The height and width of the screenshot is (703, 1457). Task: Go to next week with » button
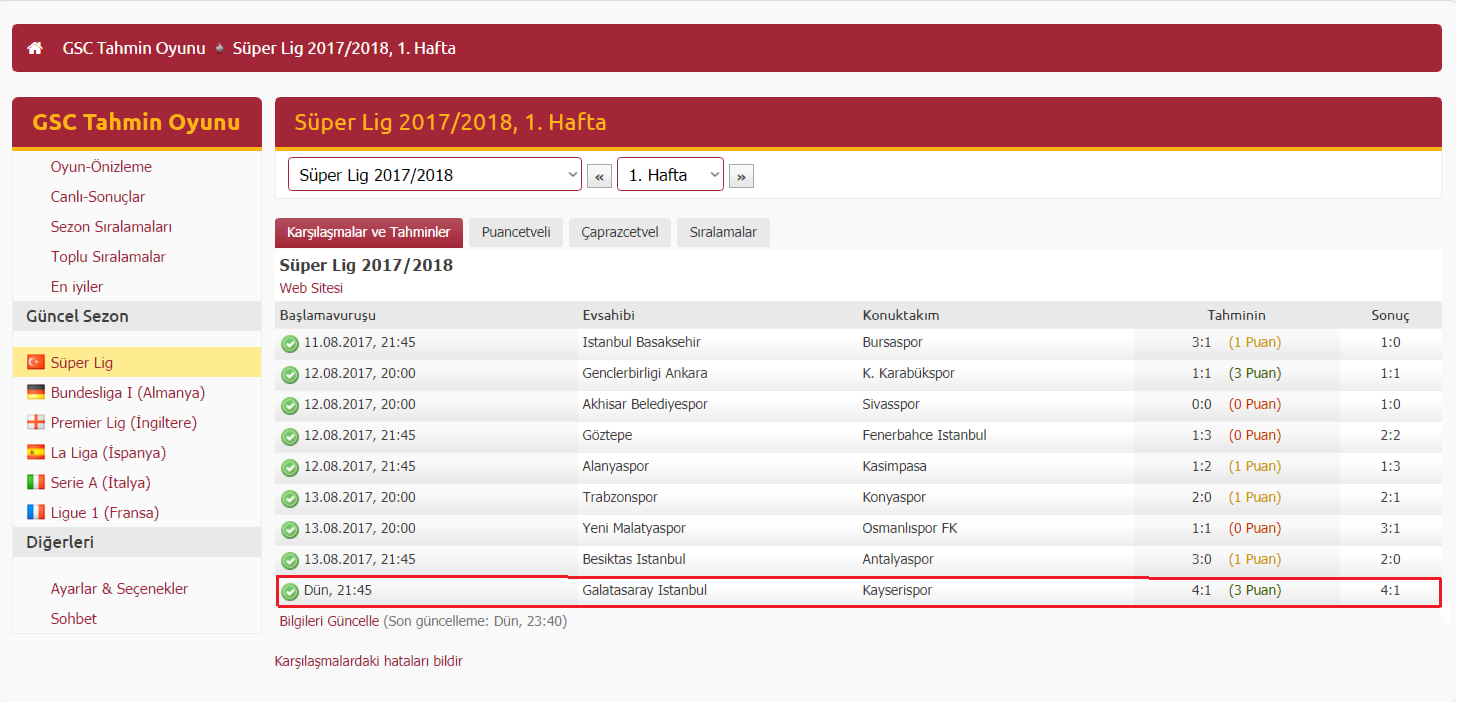[741, 176]
